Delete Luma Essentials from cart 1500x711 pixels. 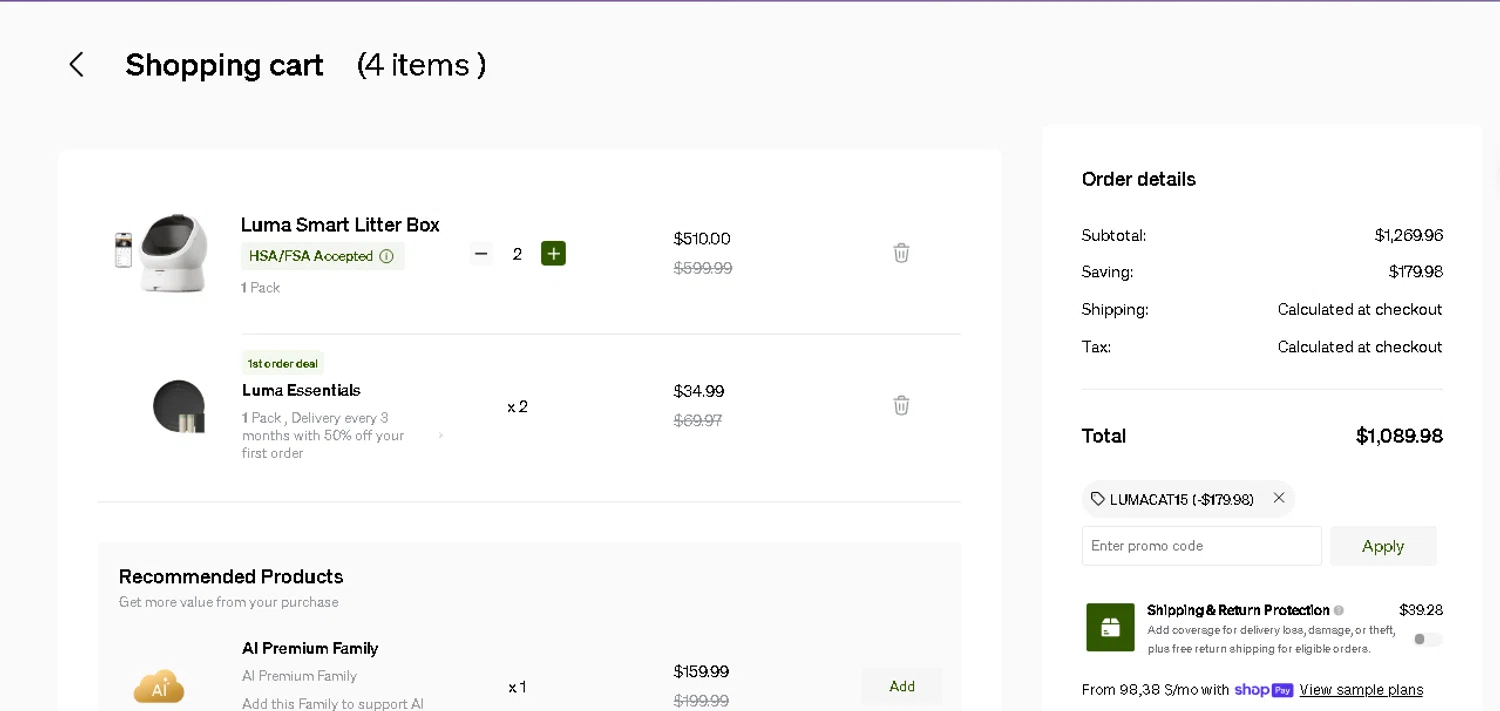(901, 405)
